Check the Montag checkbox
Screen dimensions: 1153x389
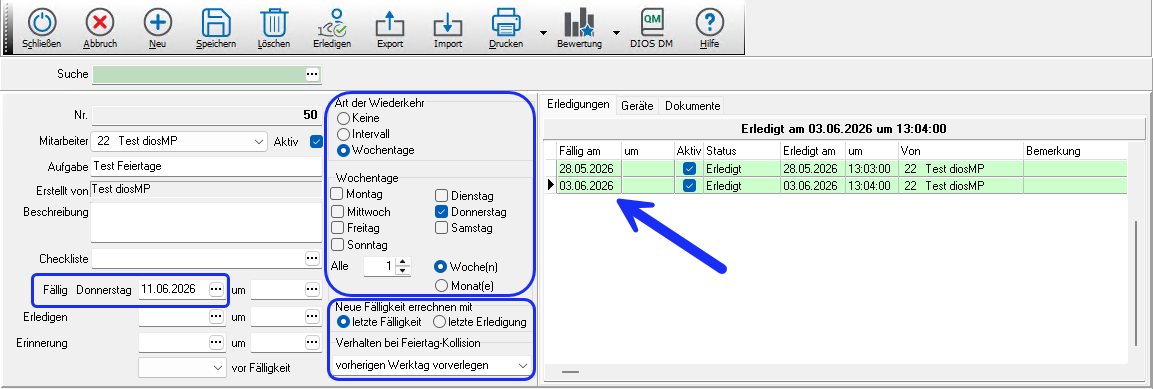tap(338, 194)
